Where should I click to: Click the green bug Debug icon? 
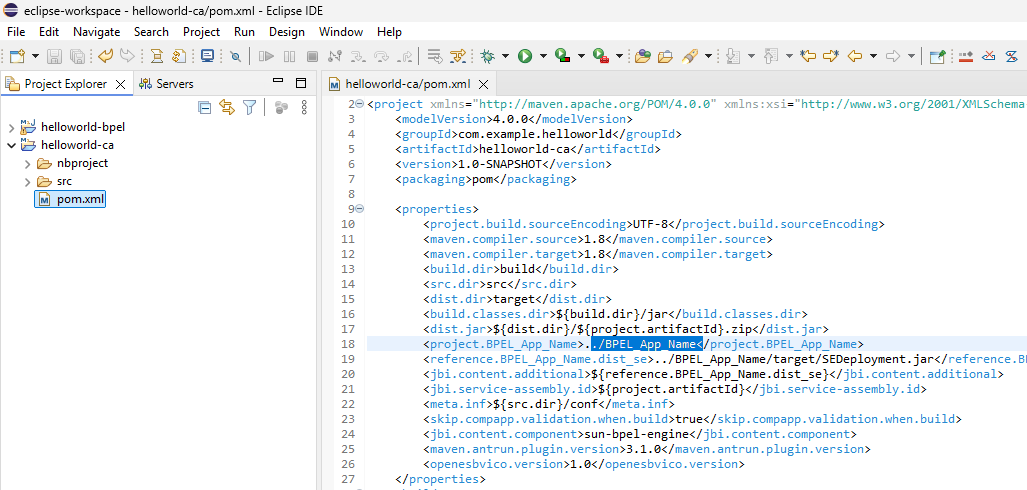(487, 56)
